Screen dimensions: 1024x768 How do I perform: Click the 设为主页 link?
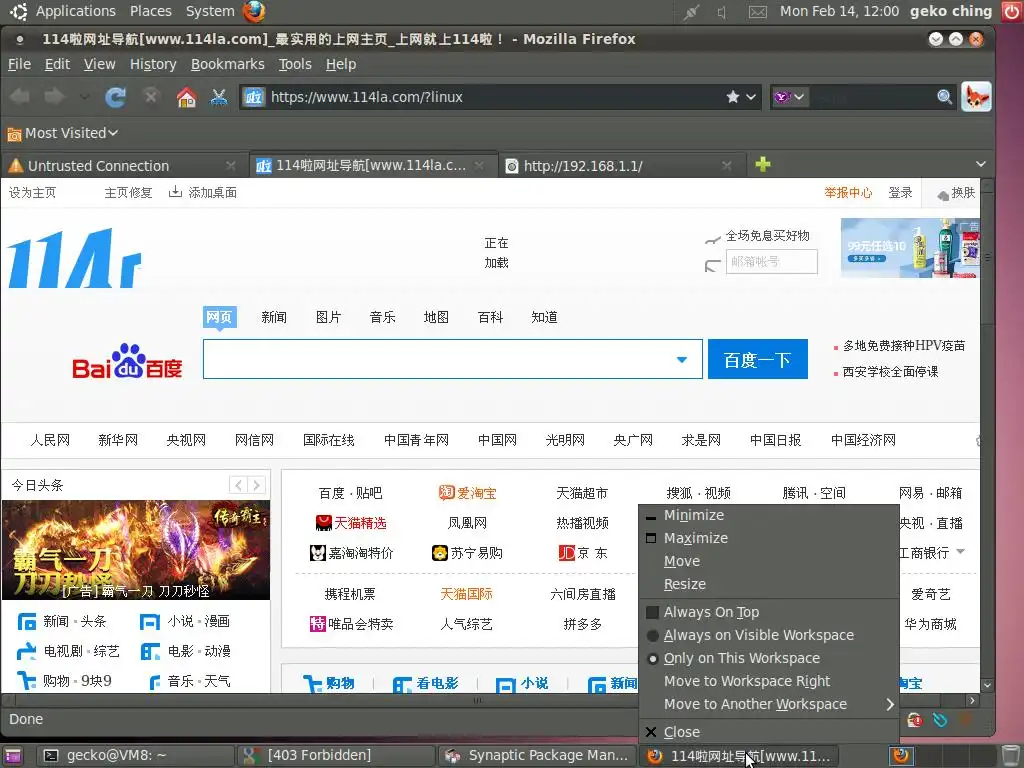[32, 193]
